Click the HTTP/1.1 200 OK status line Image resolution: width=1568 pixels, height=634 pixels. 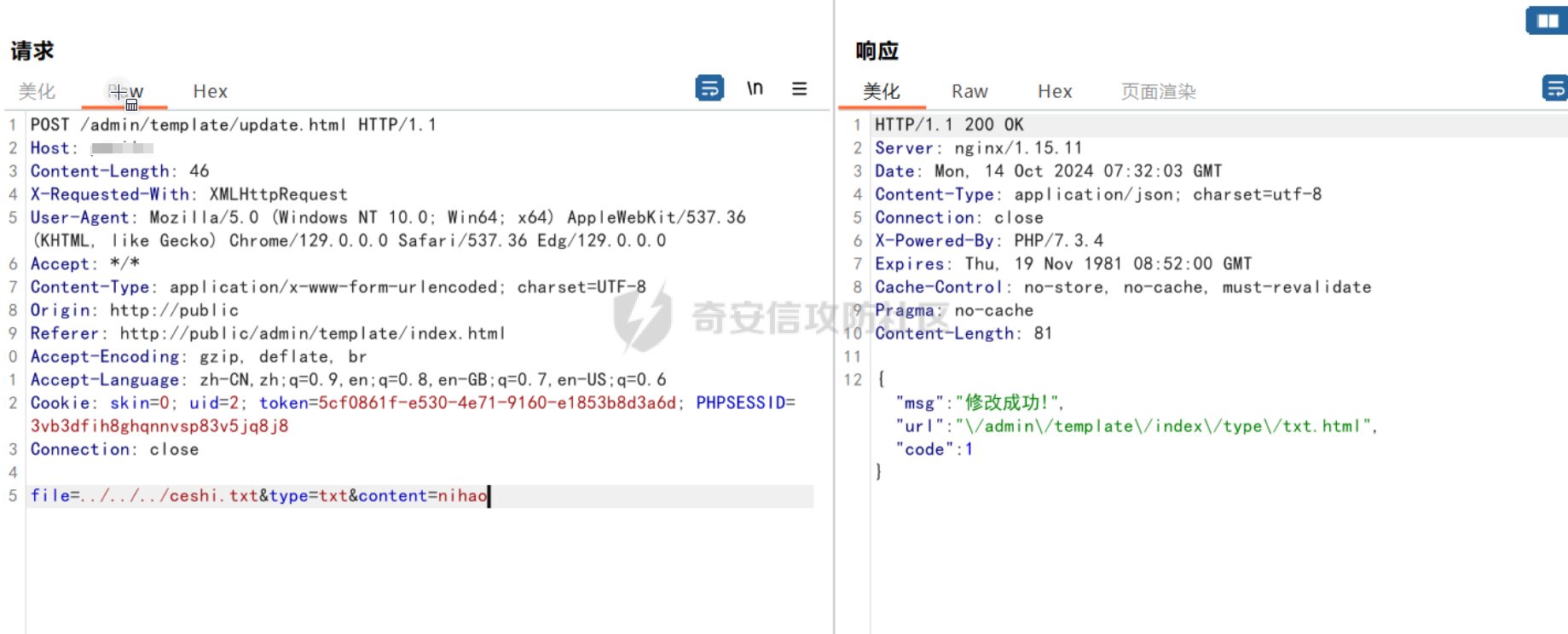[950, 124]
